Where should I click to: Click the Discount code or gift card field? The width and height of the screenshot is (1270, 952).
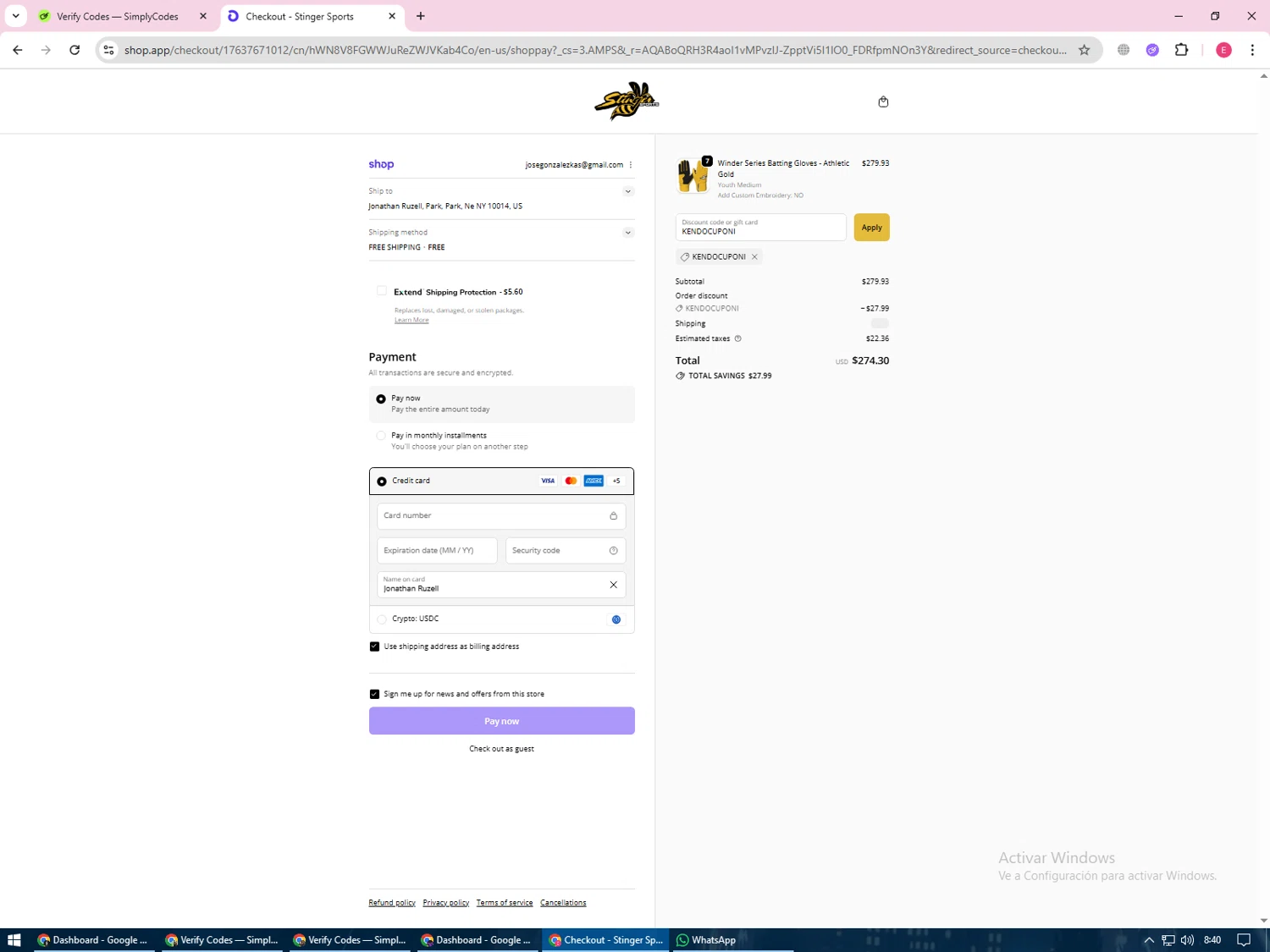[x=760, y=228]
